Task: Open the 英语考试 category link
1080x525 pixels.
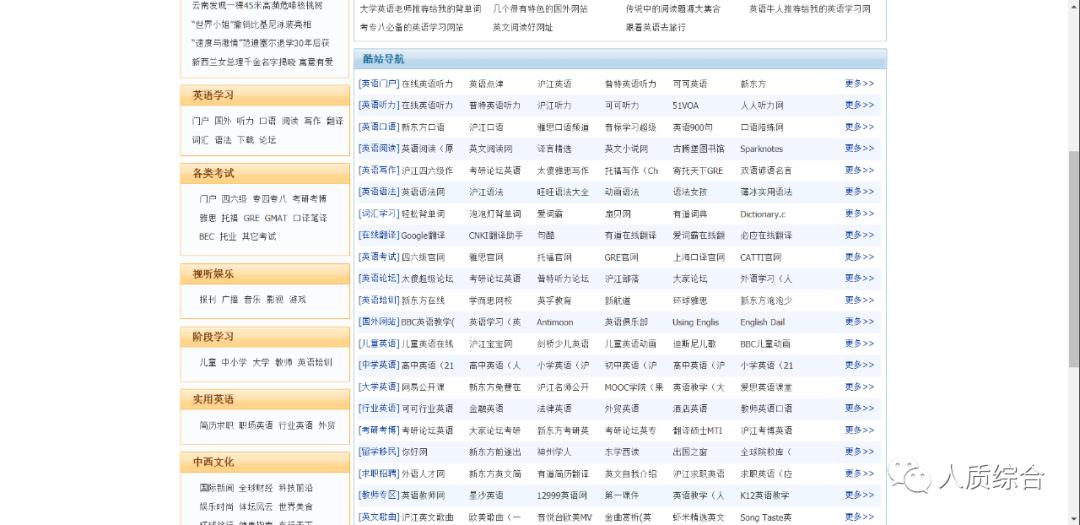Action: point(379,257)
